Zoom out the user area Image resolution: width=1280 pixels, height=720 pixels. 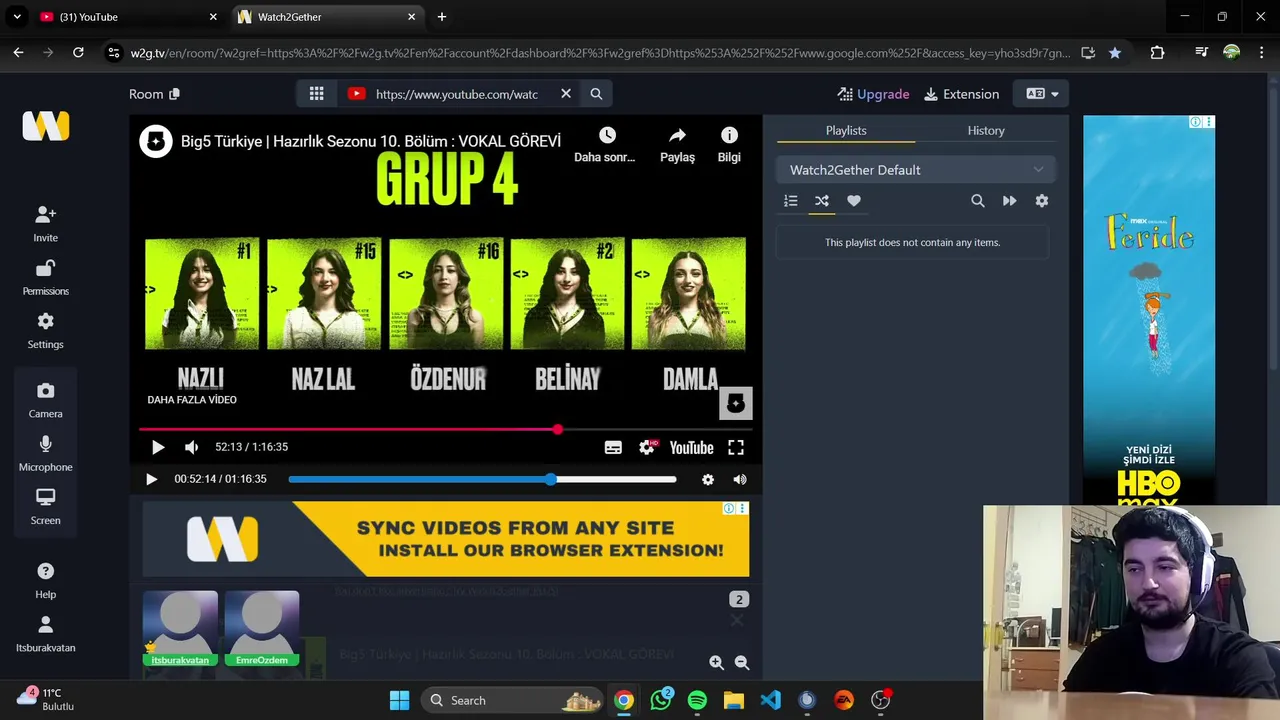[x=742, y=662]
